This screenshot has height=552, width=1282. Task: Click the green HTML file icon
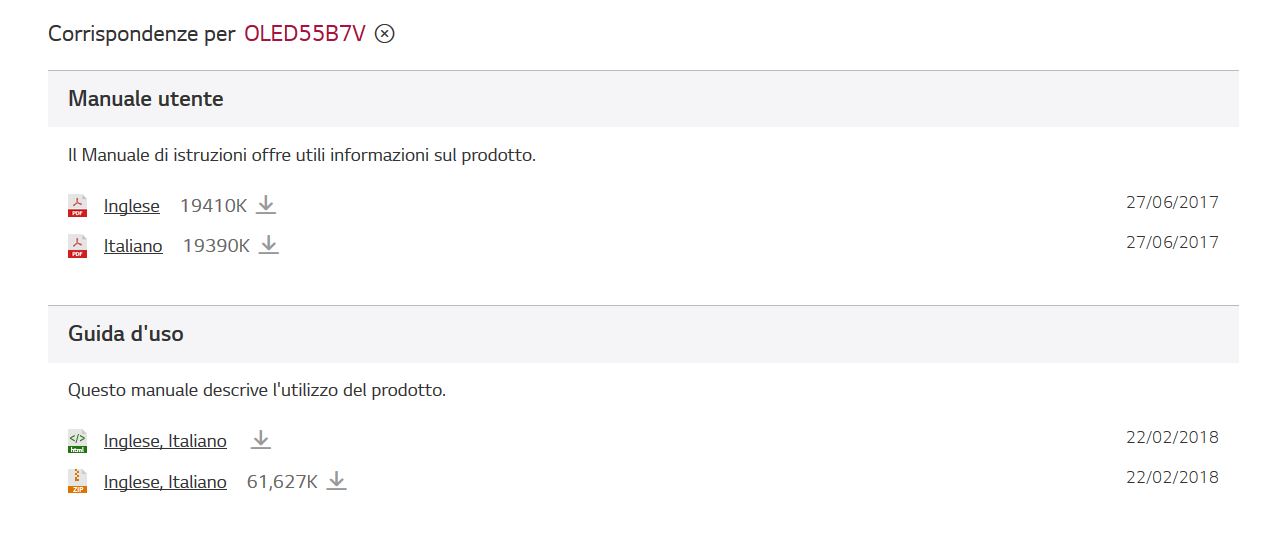[77, 441]
